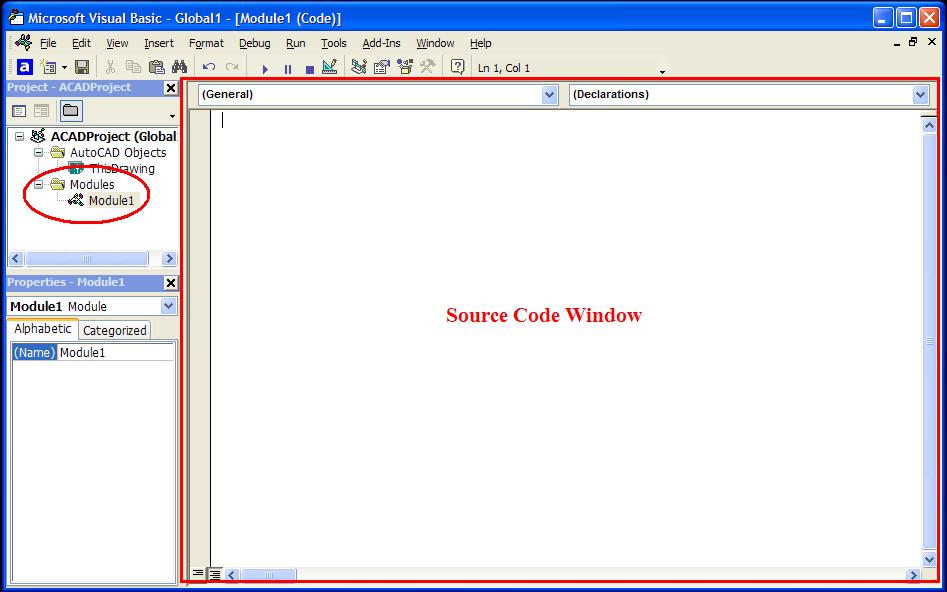
Task: Toggle Folders view in Project Explorer
Action: [71, 111]
